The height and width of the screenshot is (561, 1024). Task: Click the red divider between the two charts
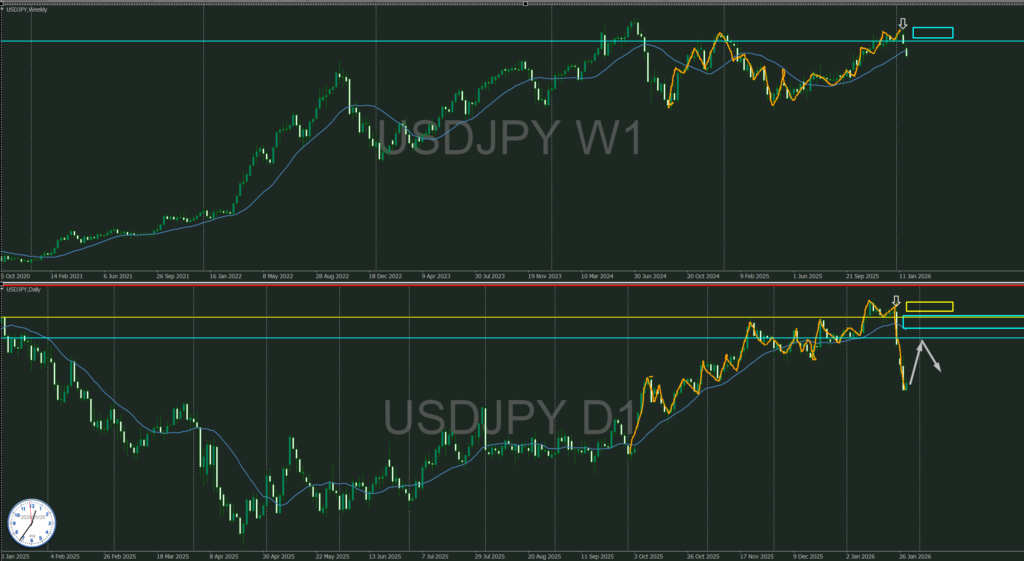tap(512, 283)
